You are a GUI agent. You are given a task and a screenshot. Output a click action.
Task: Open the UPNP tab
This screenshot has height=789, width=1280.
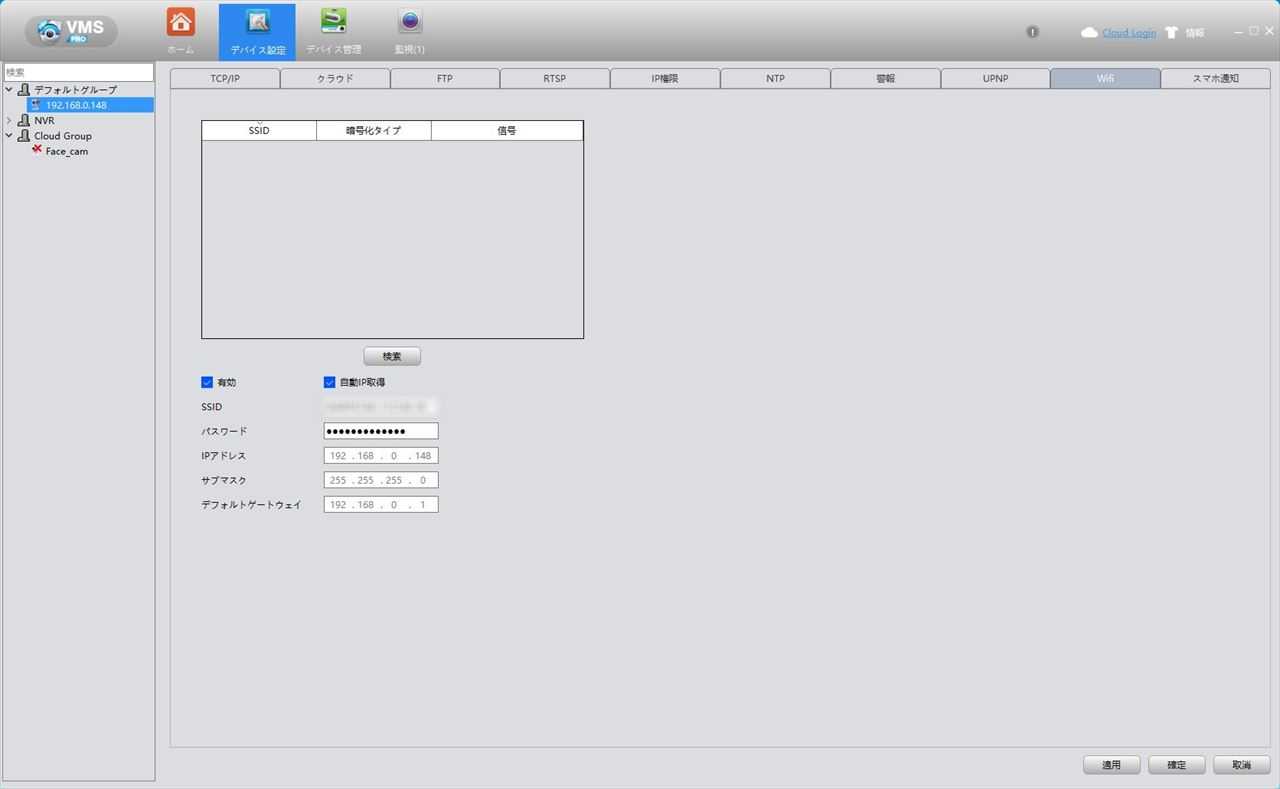point(995,78)
